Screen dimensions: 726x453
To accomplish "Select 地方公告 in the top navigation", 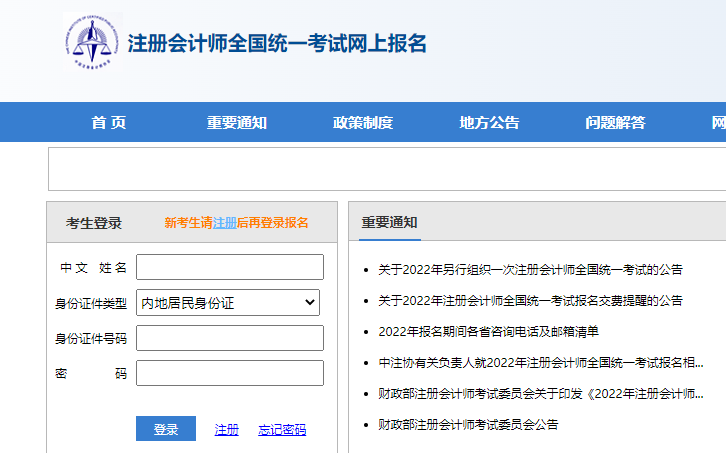I will click(x=489, y=123).
